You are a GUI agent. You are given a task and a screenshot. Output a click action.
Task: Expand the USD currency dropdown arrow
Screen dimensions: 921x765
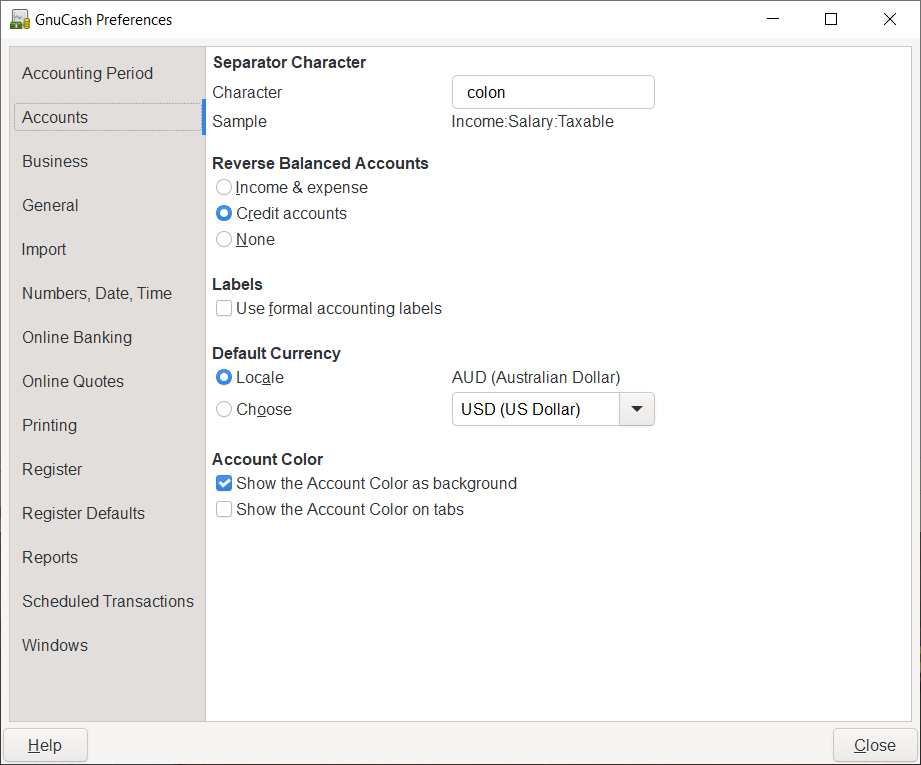[637, 409]
